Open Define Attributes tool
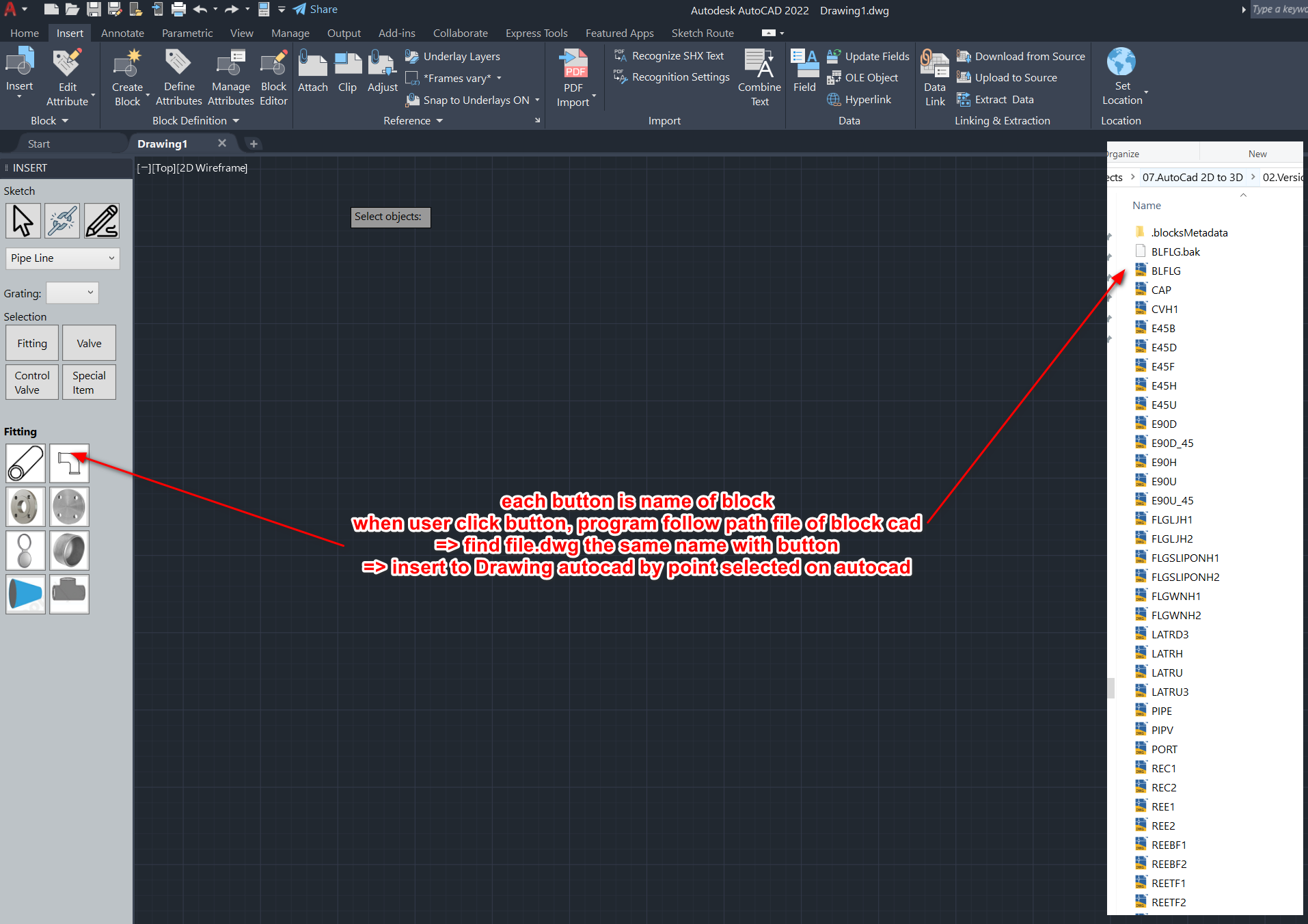The height and width of the screenshot is (924, 1308). (x=178, y=77)
